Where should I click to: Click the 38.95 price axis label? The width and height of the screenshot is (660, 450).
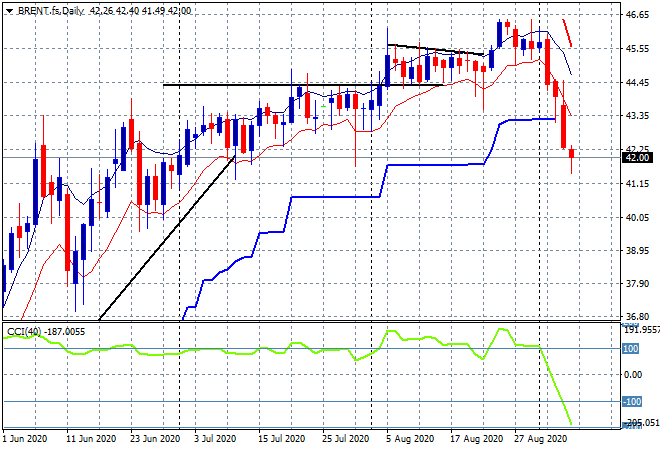point(637,250)
